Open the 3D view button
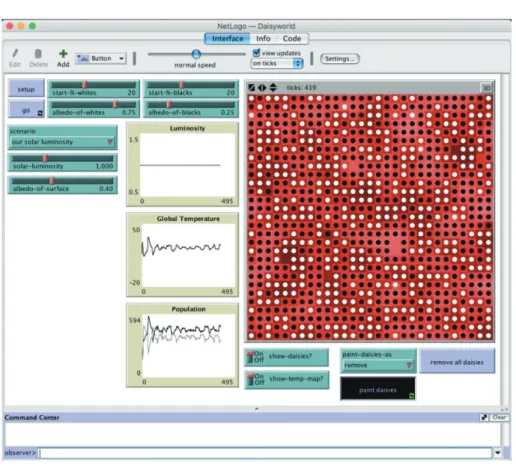Screen dimensions: 516x469 (486, 88)
